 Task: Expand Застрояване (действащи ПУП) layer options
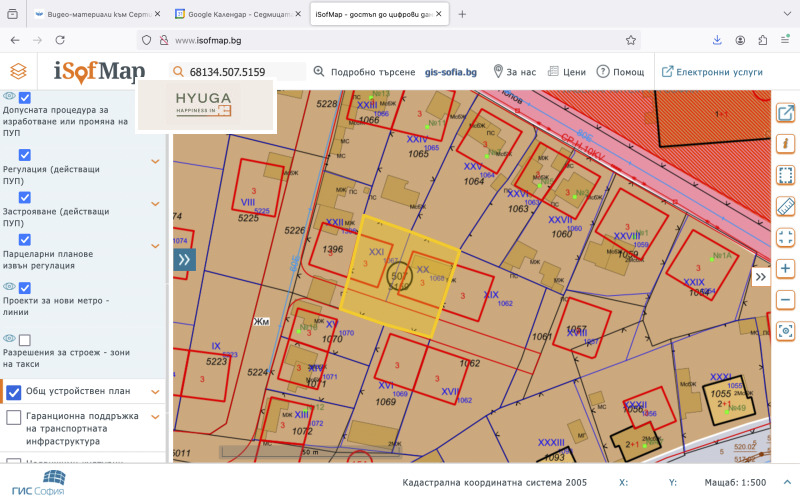point(155,204)
